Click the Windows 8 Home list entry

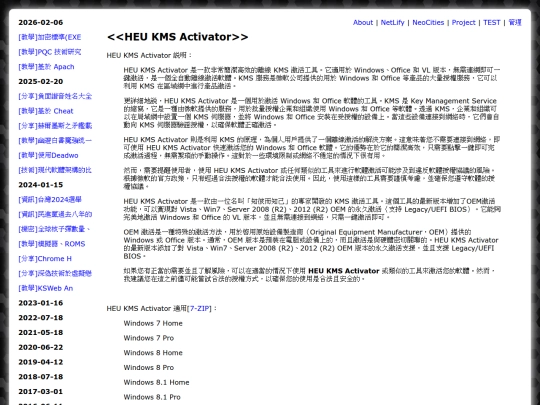pyautogui.click(x=153, y=353)
